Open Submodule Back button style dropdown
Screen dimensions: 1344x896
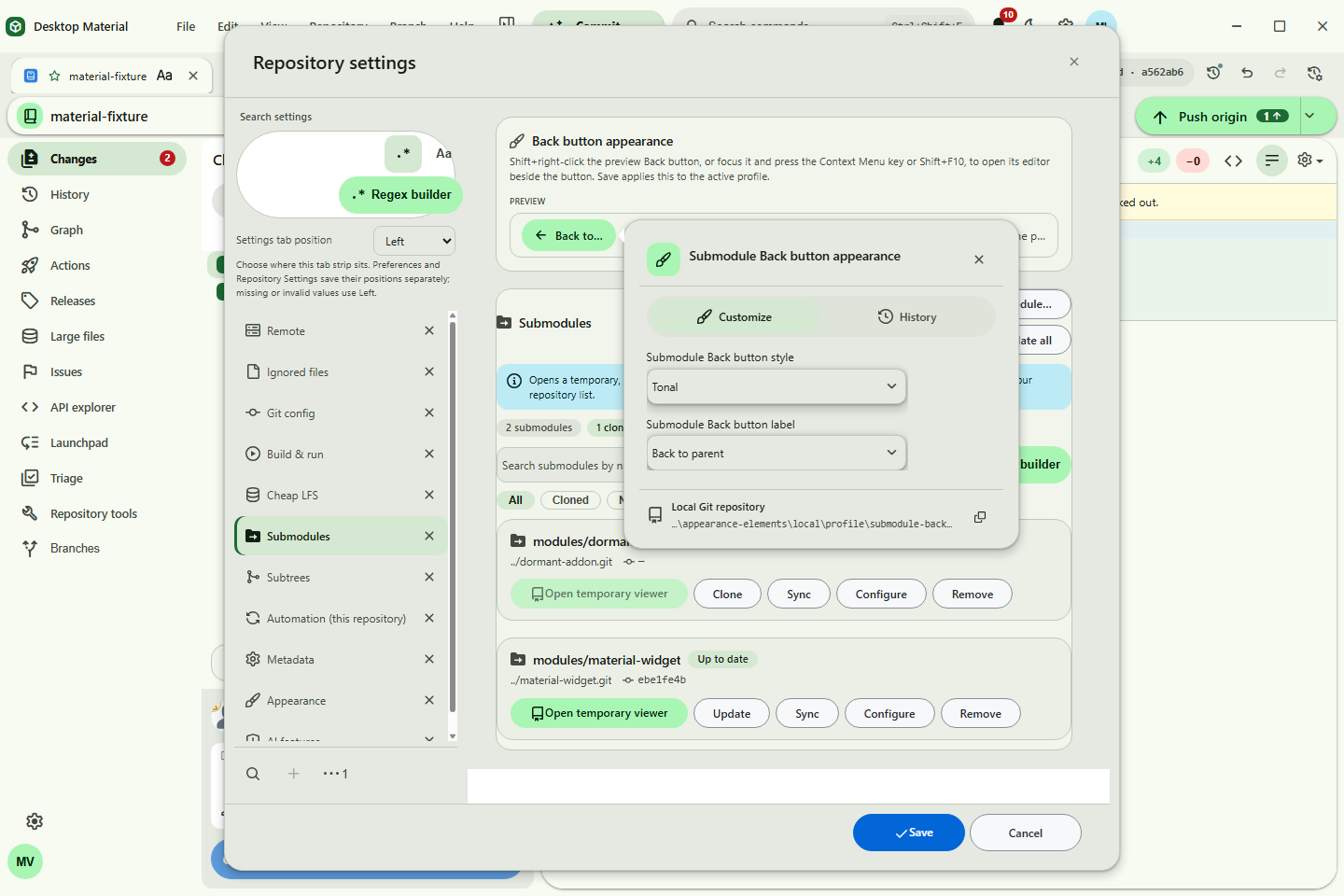point(776,386)
